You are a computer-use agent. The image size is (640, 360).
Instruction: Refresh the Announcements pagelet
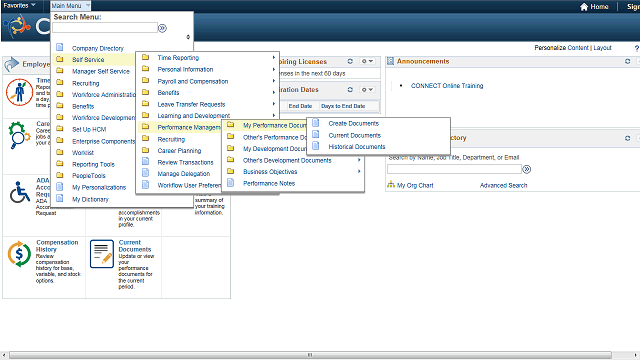[x=627, y=61]
